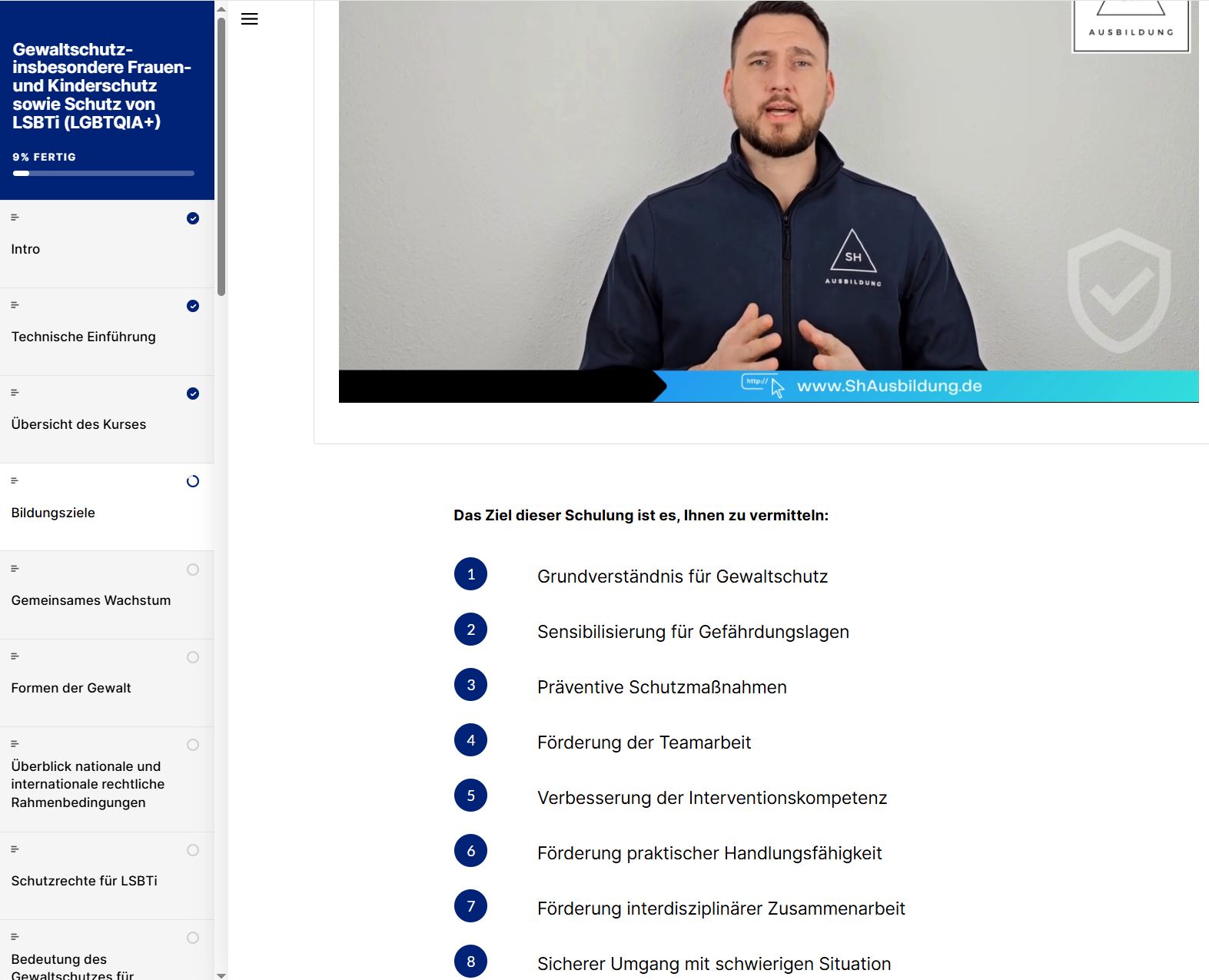Click number 4 circle for Teamarbeit
1209x980 pixels.
[x=470, y=740]
